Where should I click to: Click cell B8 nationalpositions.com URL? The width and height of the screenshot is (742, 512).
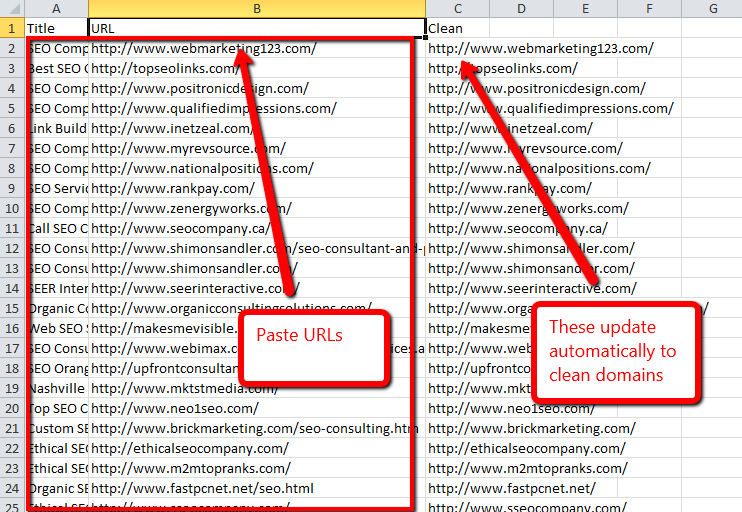click(x=257, y=168)
